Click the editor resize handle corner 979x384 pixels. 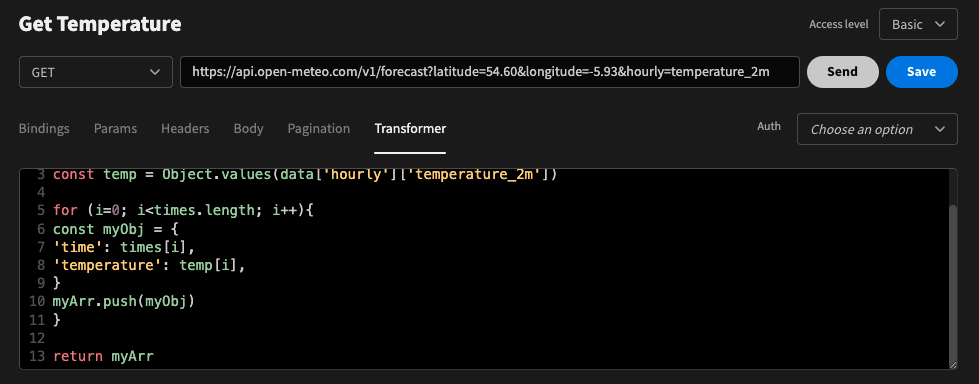point(953,365)
